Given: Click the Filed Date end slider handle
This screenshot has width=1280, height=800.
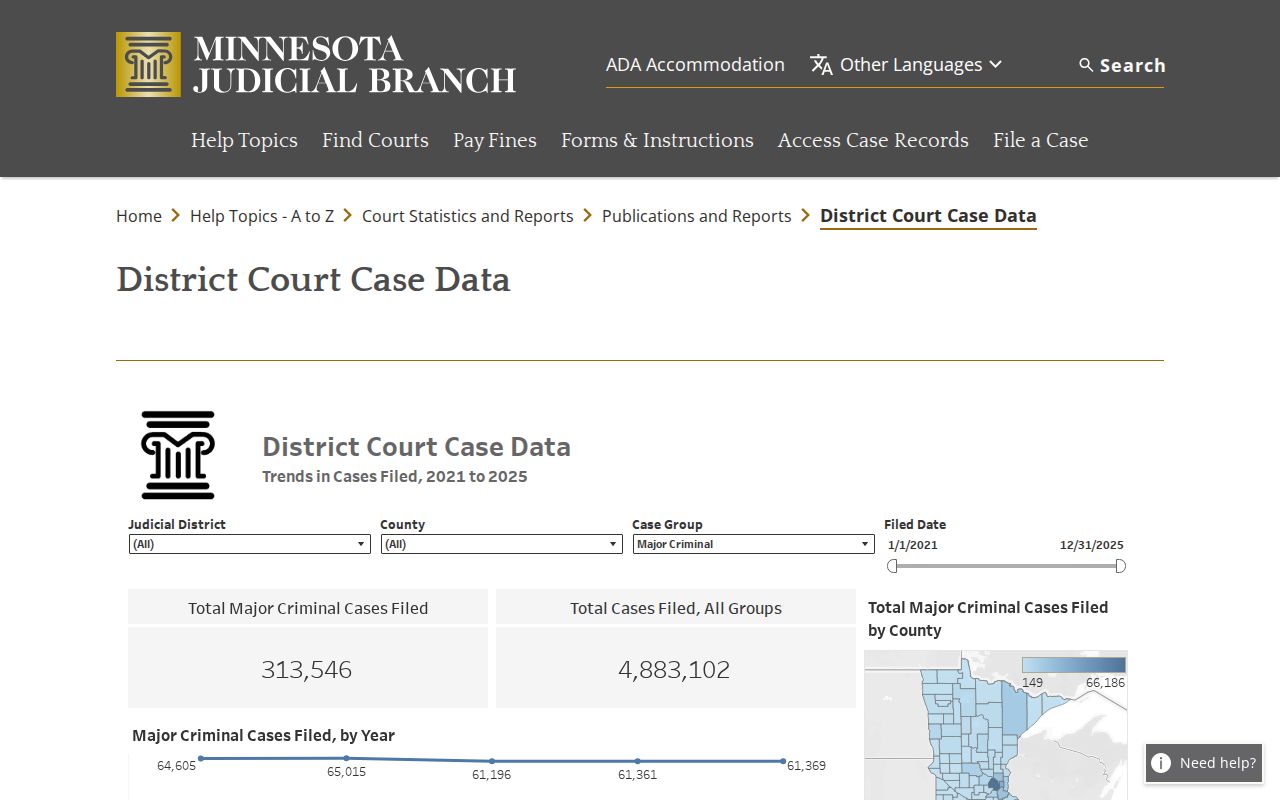Looking at the screenshot, I should [1120, 566].
